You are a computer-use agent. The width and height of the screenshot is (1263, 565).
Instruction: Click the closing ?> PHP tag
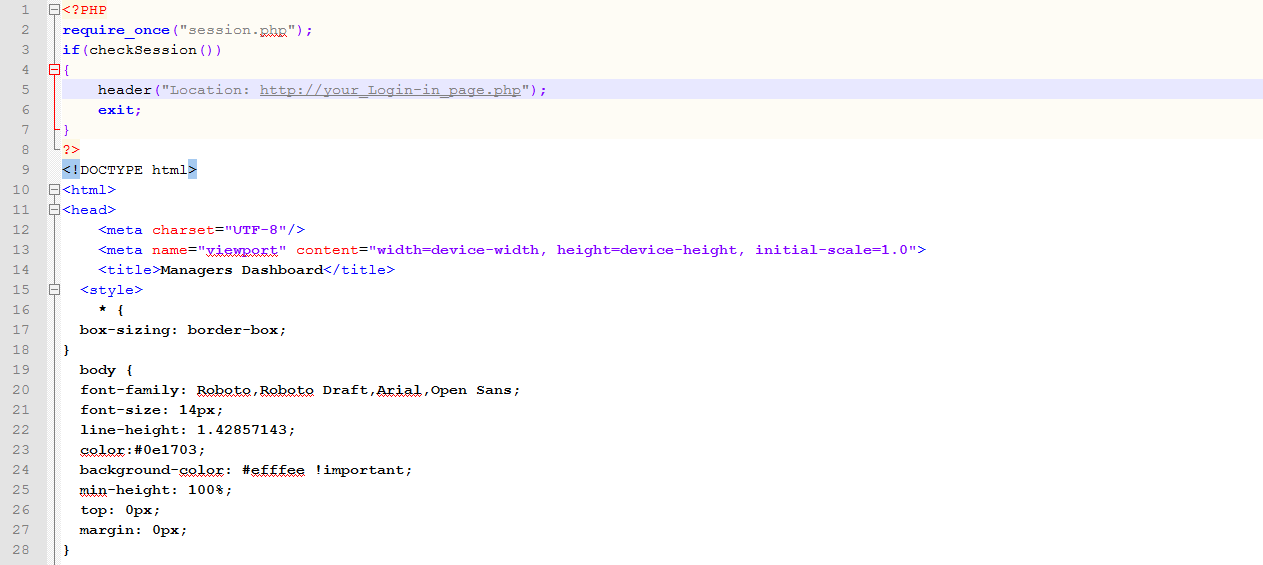[x=71, y=150]
